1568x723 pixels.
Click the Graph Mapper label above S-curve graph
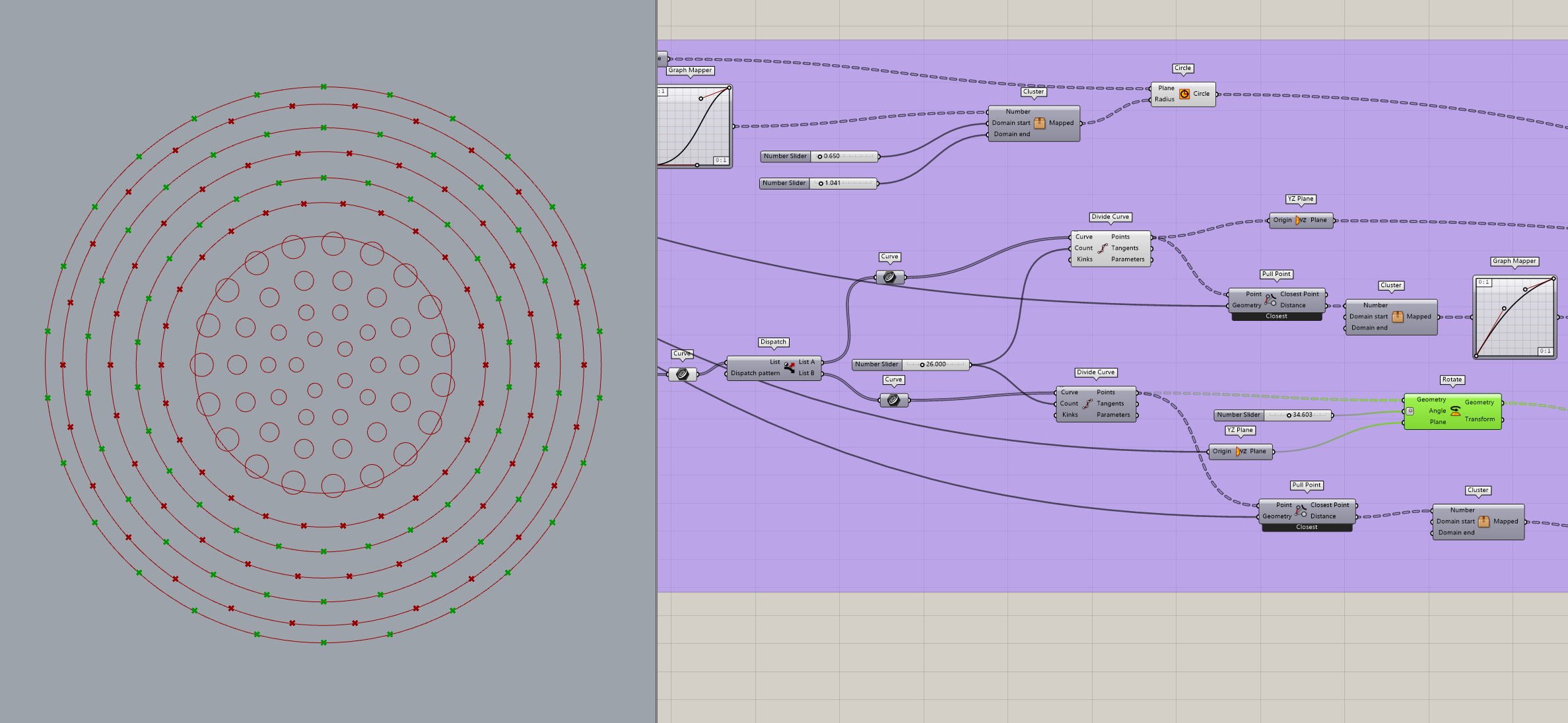690,70
